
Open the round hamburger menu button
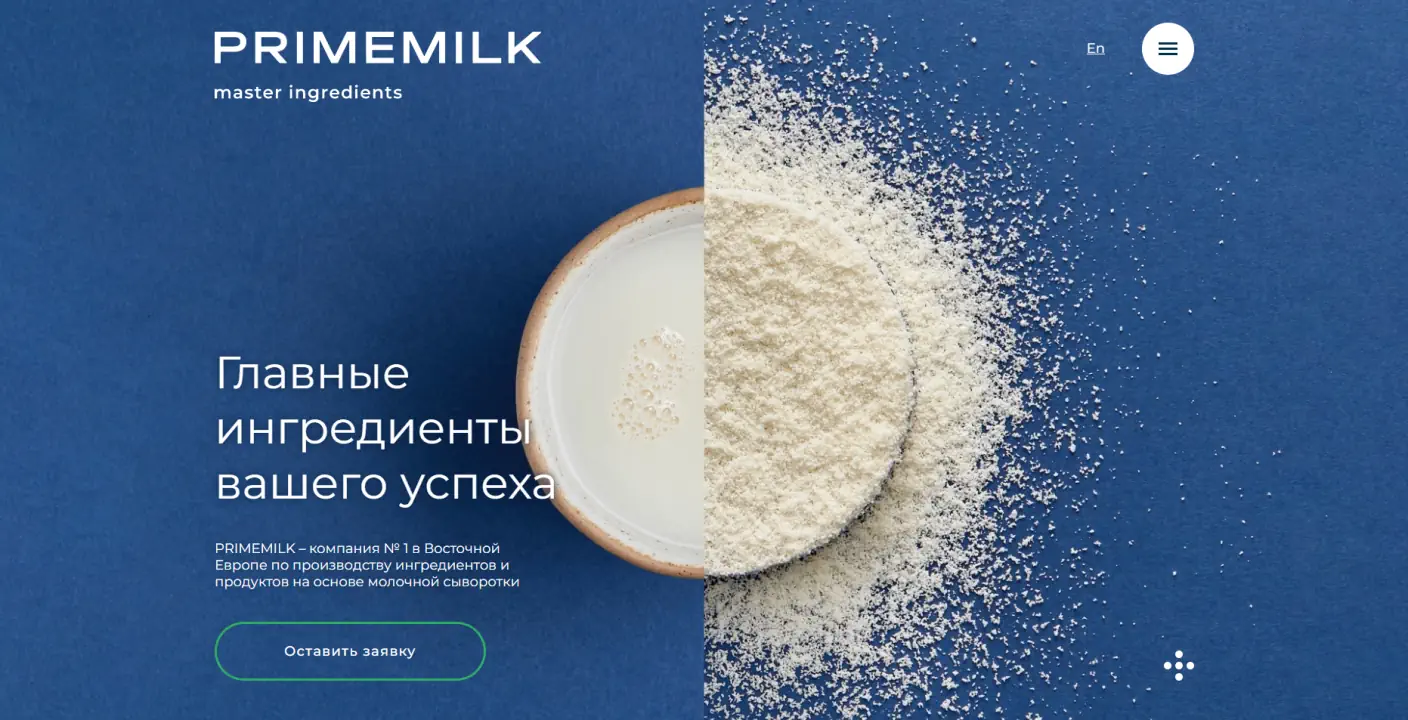[1168, 49]
